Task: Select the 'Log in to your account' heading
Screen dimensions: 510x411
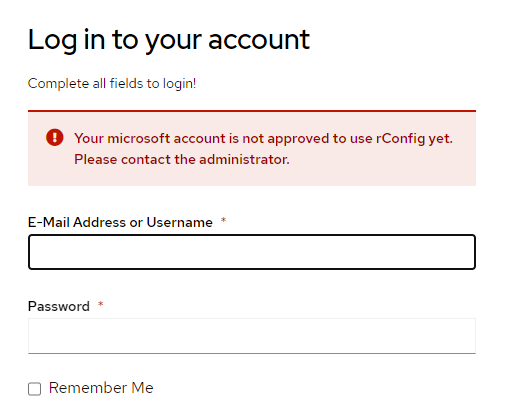Action: click(169, 40)
